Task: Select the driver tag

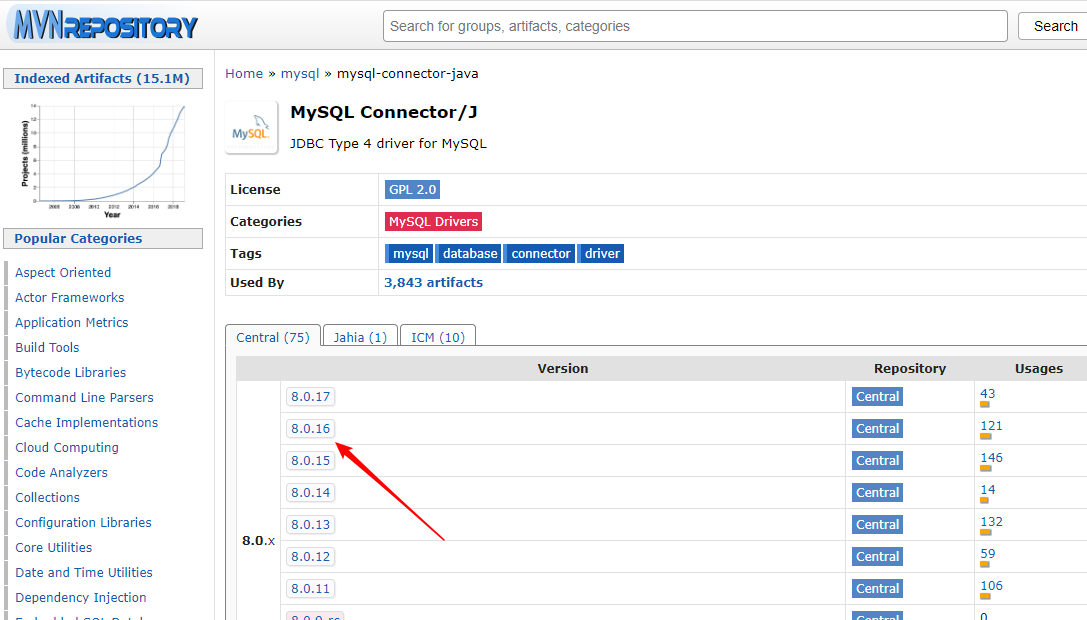Action: [x=601, y=253]
